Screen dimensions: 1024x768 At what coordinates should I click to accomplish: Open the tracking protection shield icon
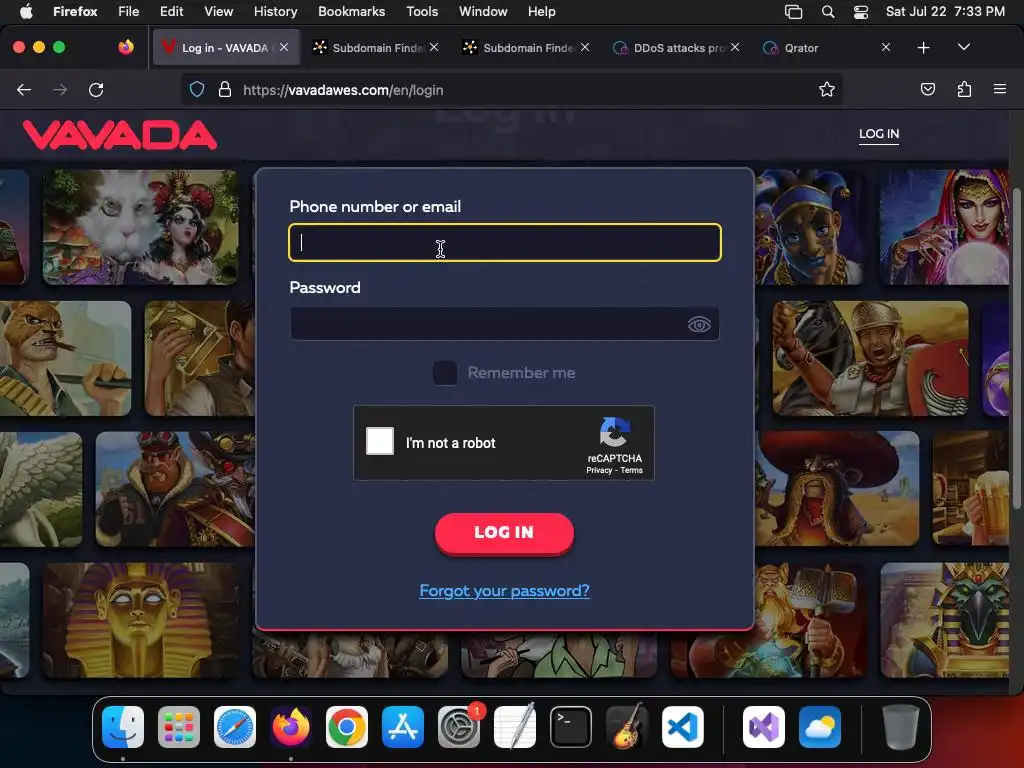point(197,89)
